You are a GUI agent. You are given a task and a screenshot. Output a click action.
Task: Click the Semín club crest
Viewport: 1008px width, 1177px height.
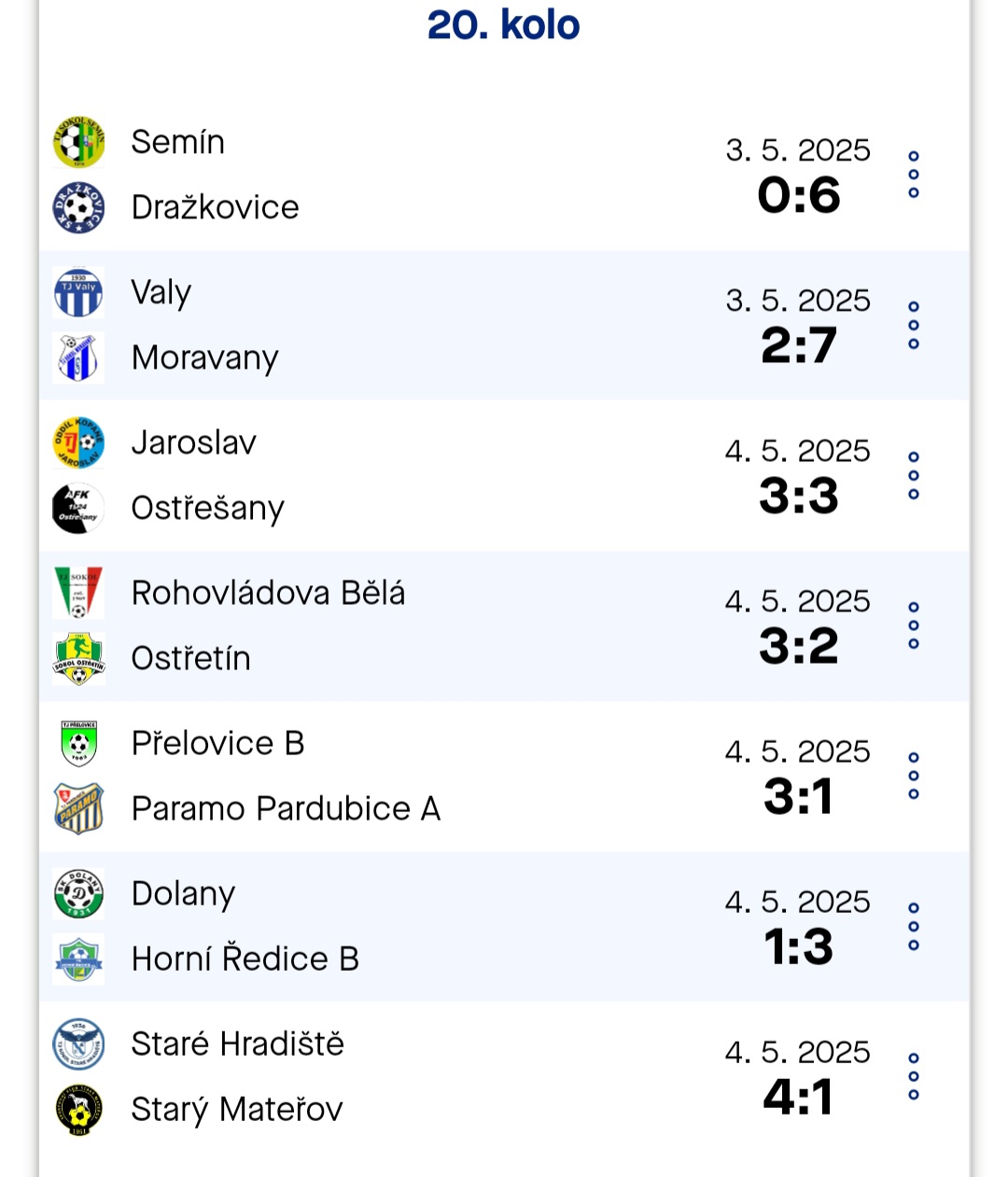(x=78, y=143)
